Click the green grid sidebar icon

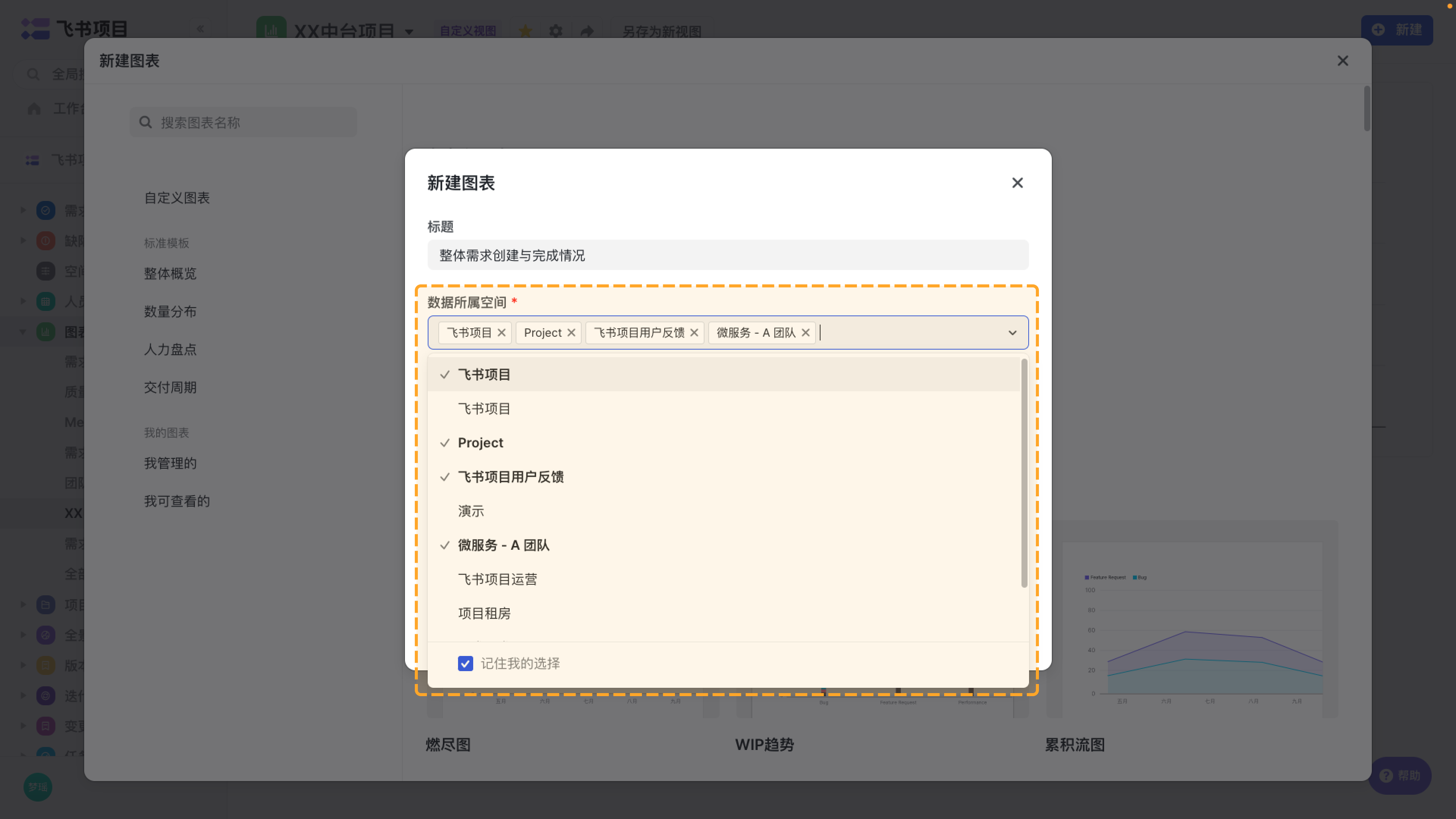46,301
